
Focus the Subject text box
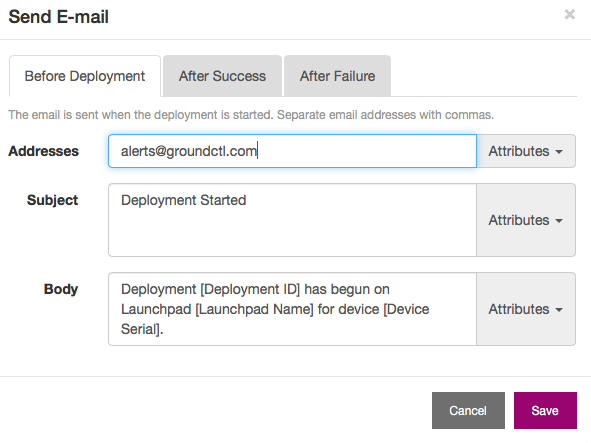[292, 220]
